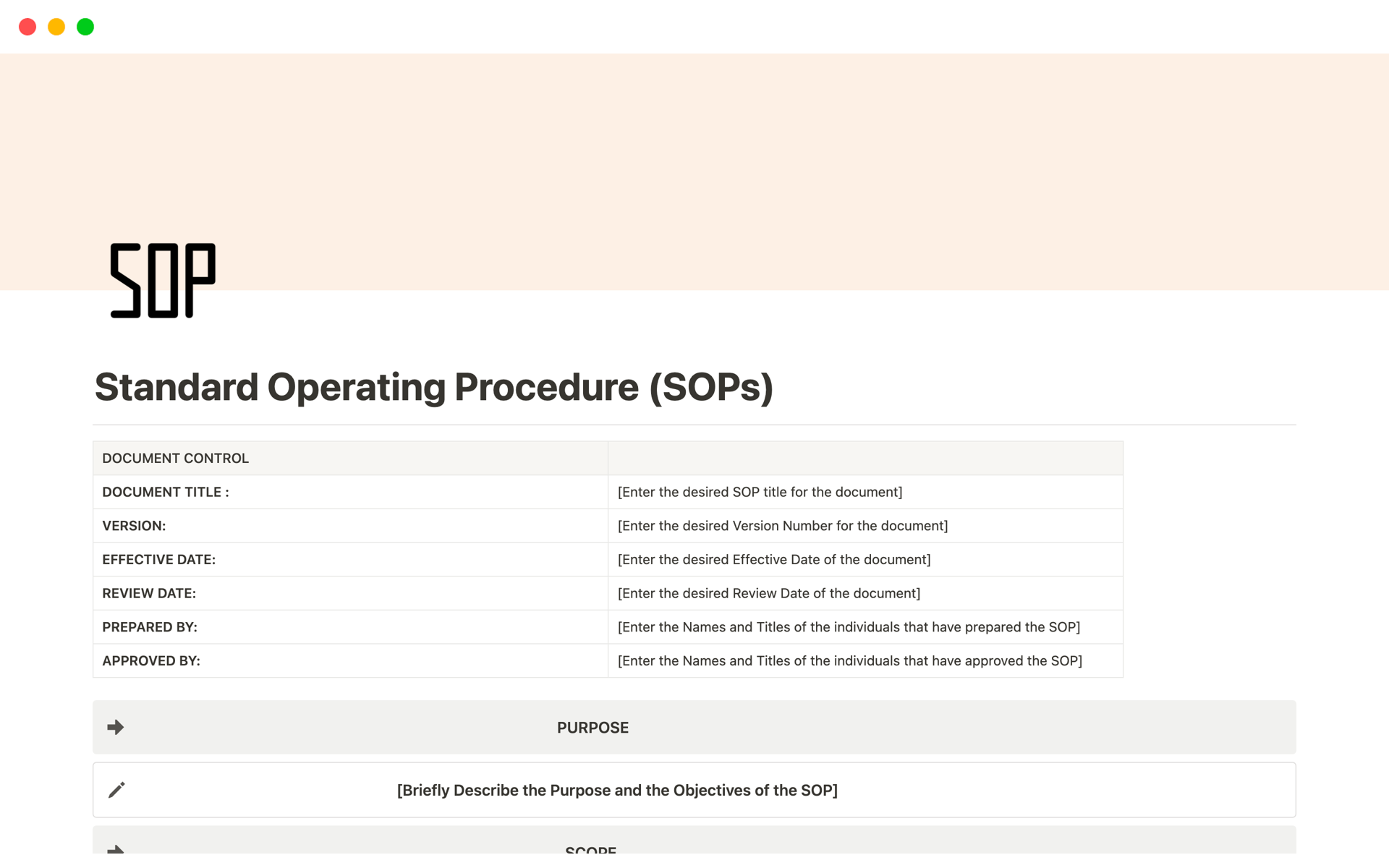Click the green zoom button
This screenshot has height=868, width=1389.
pos(85,27)
